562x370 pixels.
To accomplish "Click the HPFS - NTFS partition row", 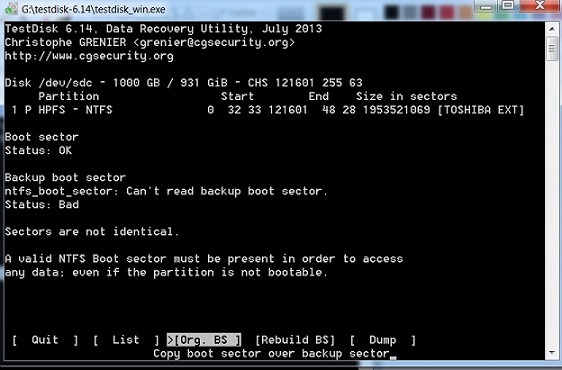I will coord(265,110).
